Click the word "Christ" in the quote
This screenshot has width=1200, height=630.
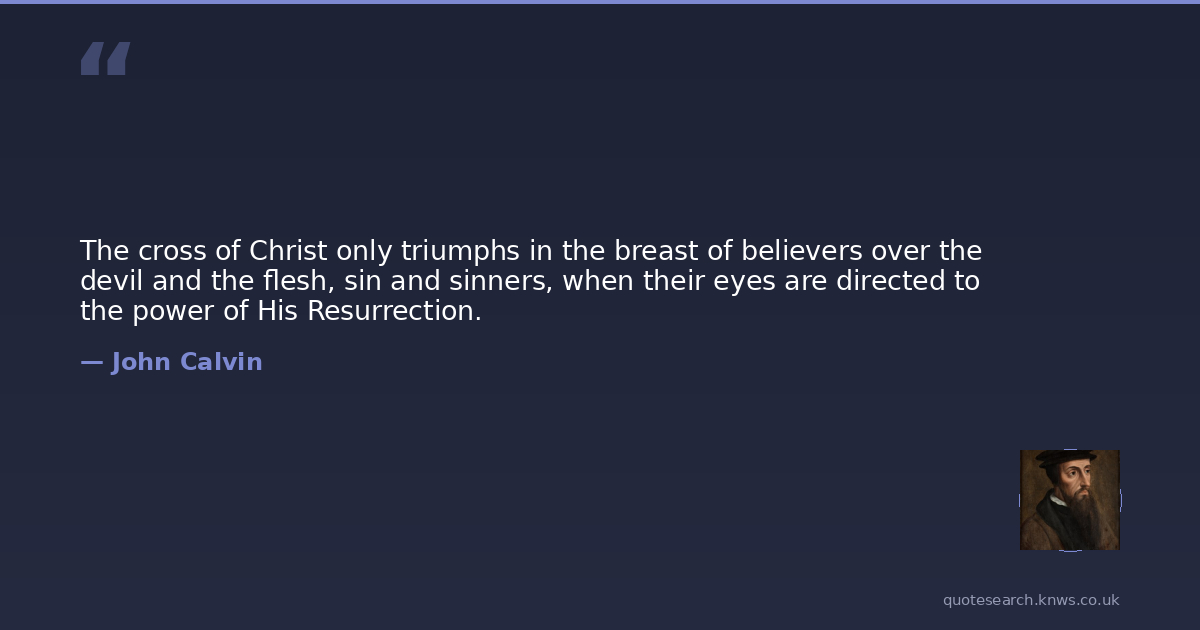tap(288, 250)
